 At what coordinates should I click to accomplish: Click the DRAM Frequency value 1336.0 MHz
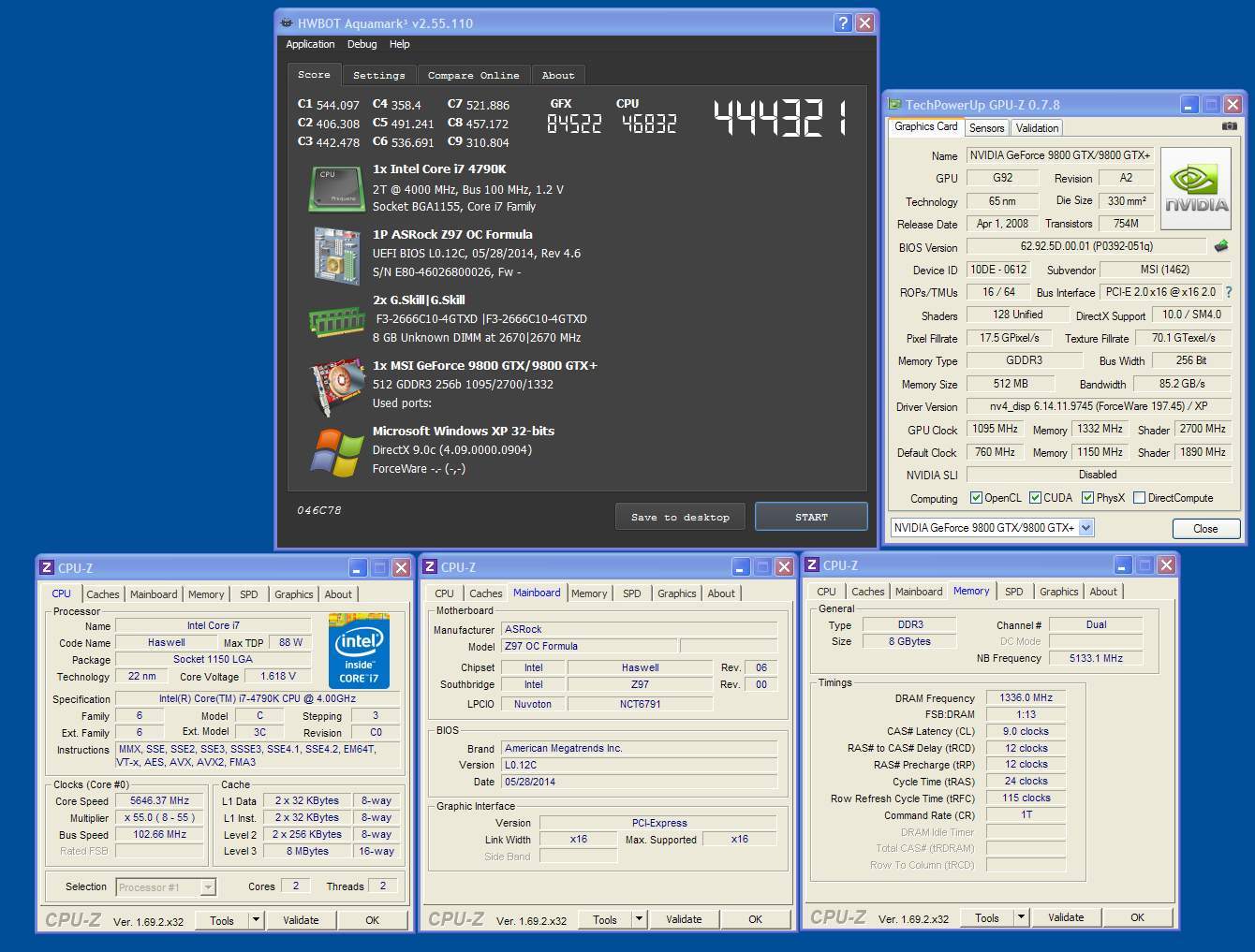[x=1026, y=698]
